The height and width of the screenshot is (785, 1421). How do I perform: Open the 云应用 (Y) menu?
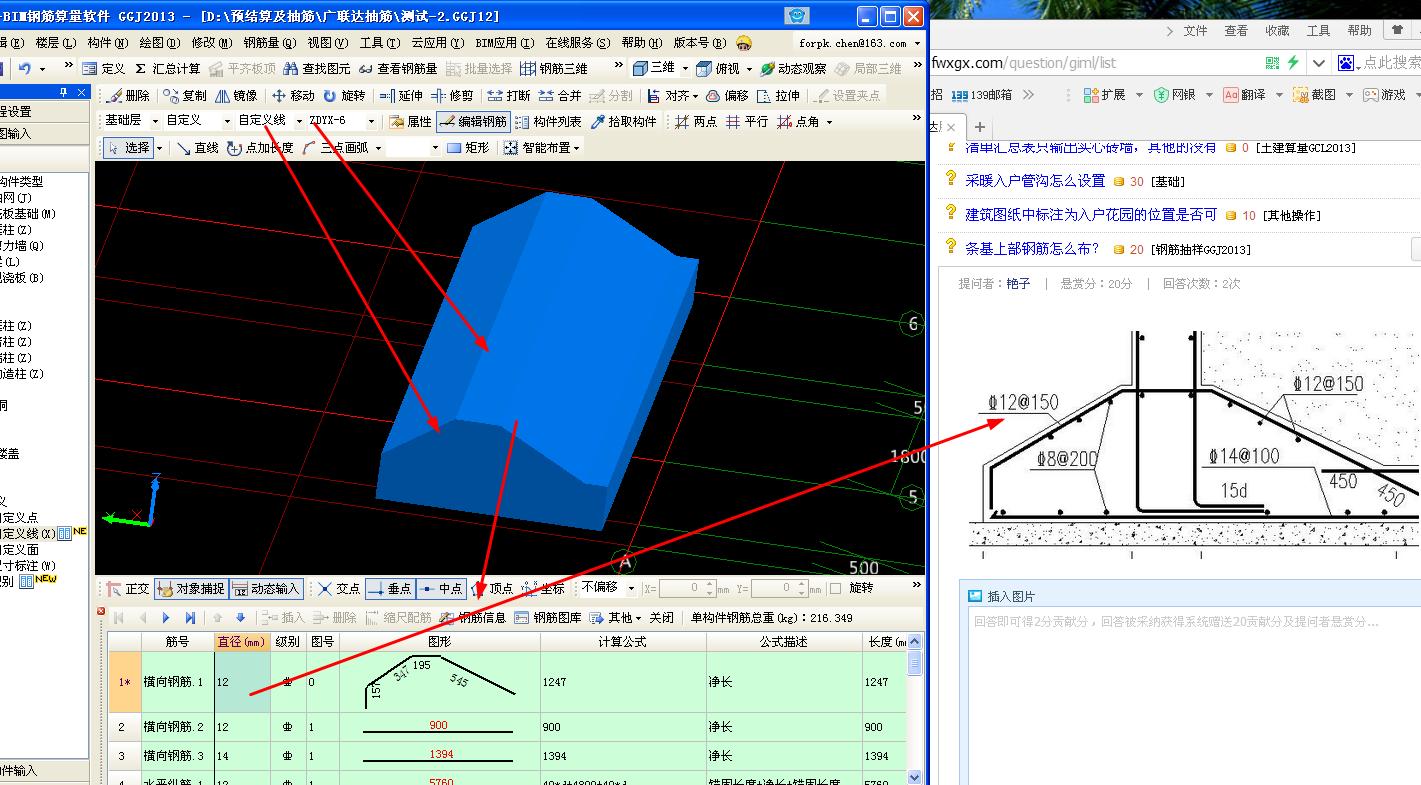coord(437,43)
